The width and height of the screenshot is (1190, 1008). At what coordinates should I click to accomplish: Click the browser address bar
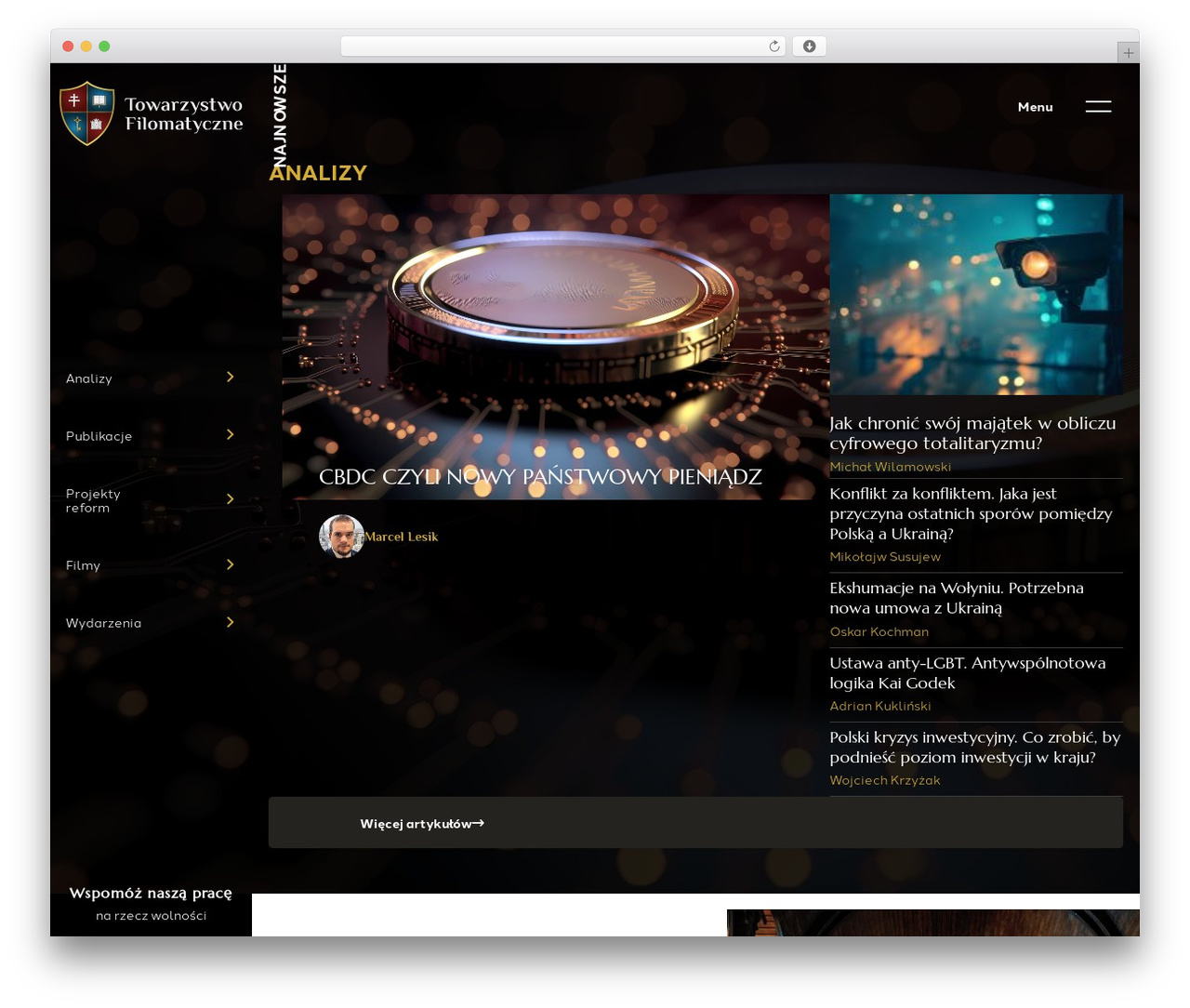pyautogui.click(x=563, y=46)
